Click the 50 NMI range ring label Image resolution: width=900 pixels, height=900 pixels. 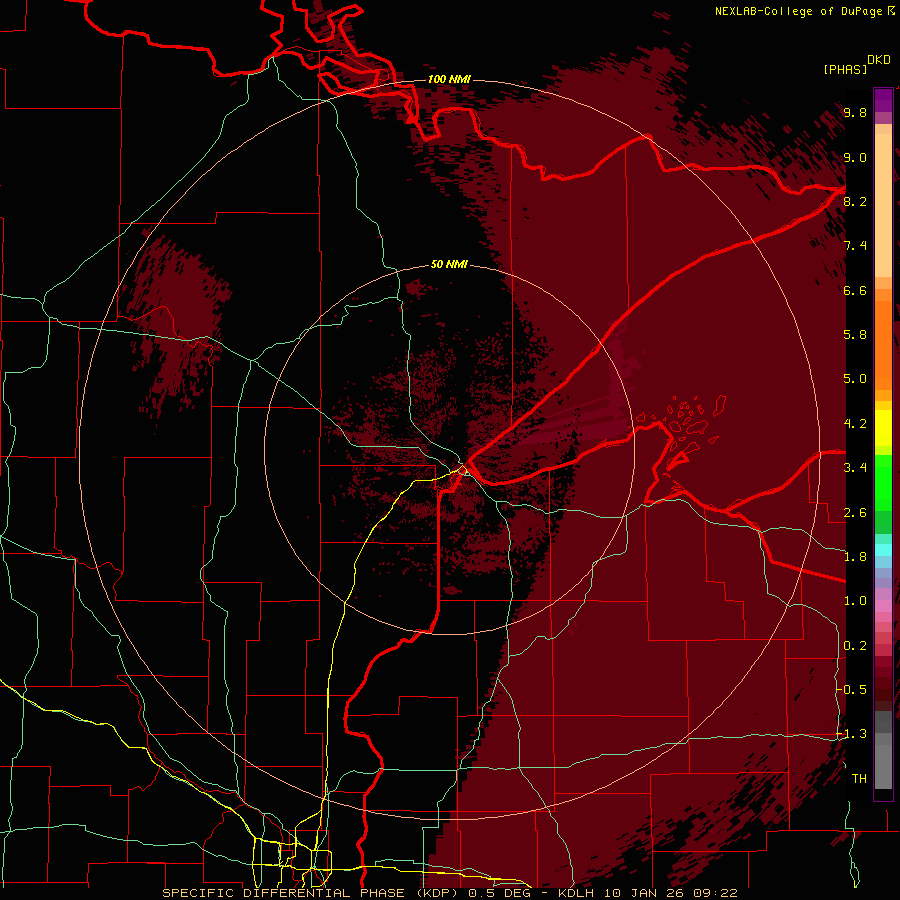pyautogui.click(x=449, y=265)
